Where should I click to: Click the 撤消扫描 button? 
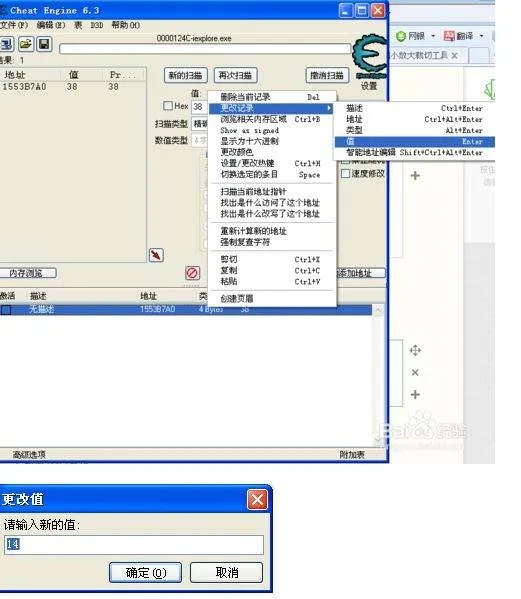coord(327,75)
